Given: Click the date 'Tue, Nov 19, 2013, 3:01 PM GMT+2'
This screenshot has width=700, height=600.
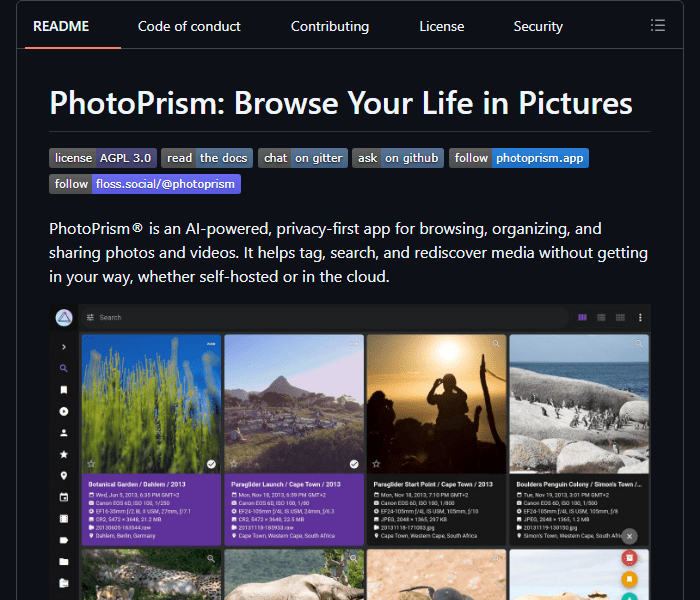Looking at the screenshot, I should click(566, 495).
